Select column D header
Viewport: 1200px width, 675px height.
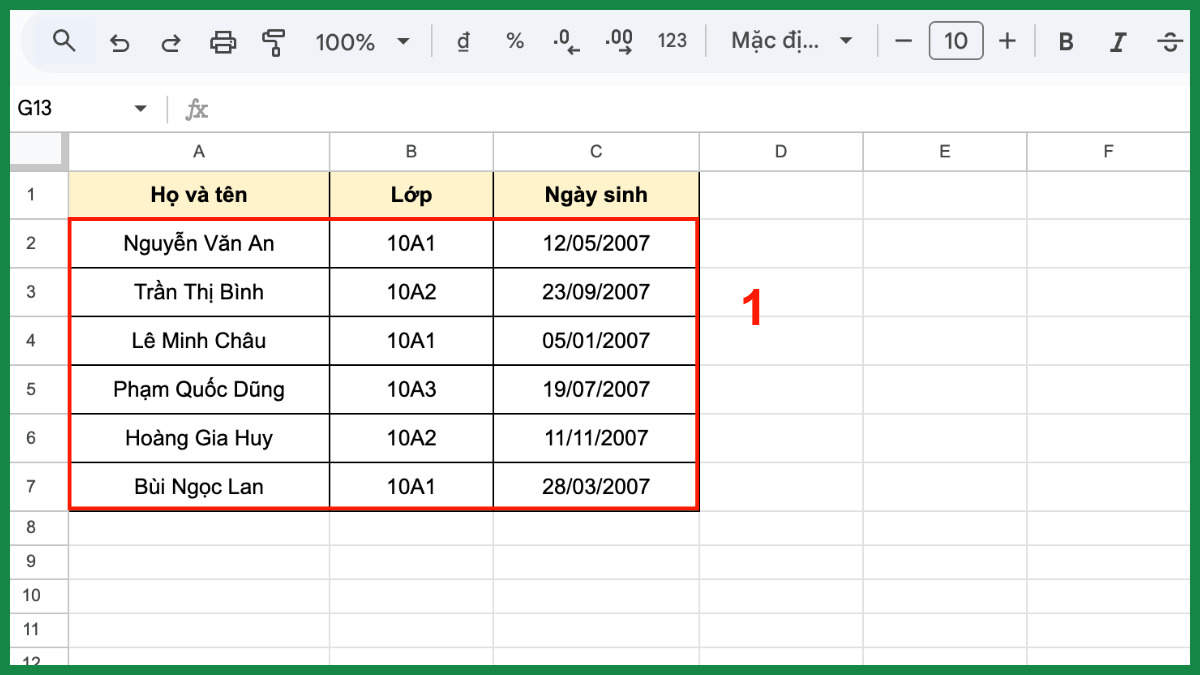(781, 152)
